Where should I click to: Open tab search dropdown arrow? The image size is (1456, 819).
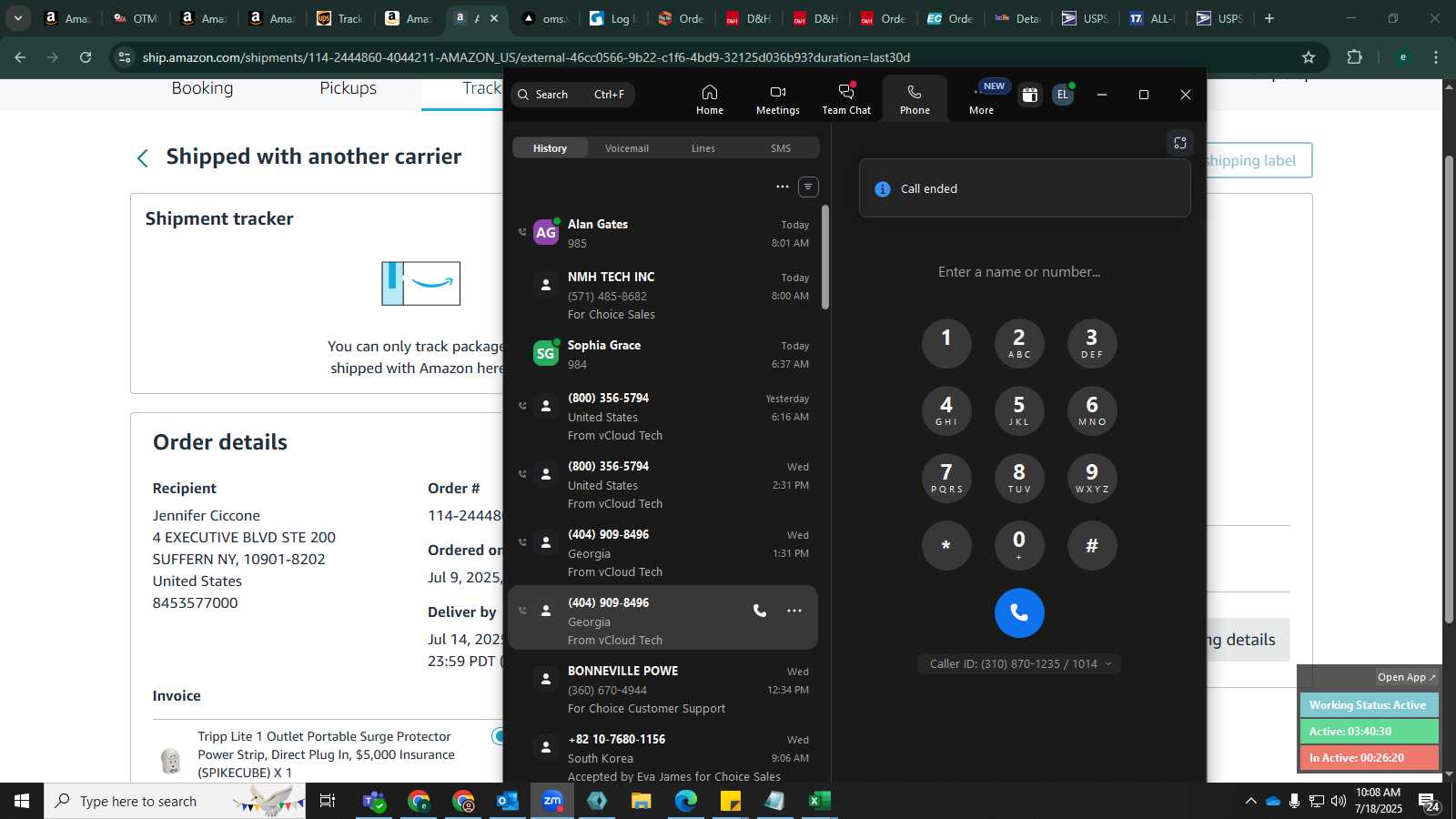coord(17,18)
